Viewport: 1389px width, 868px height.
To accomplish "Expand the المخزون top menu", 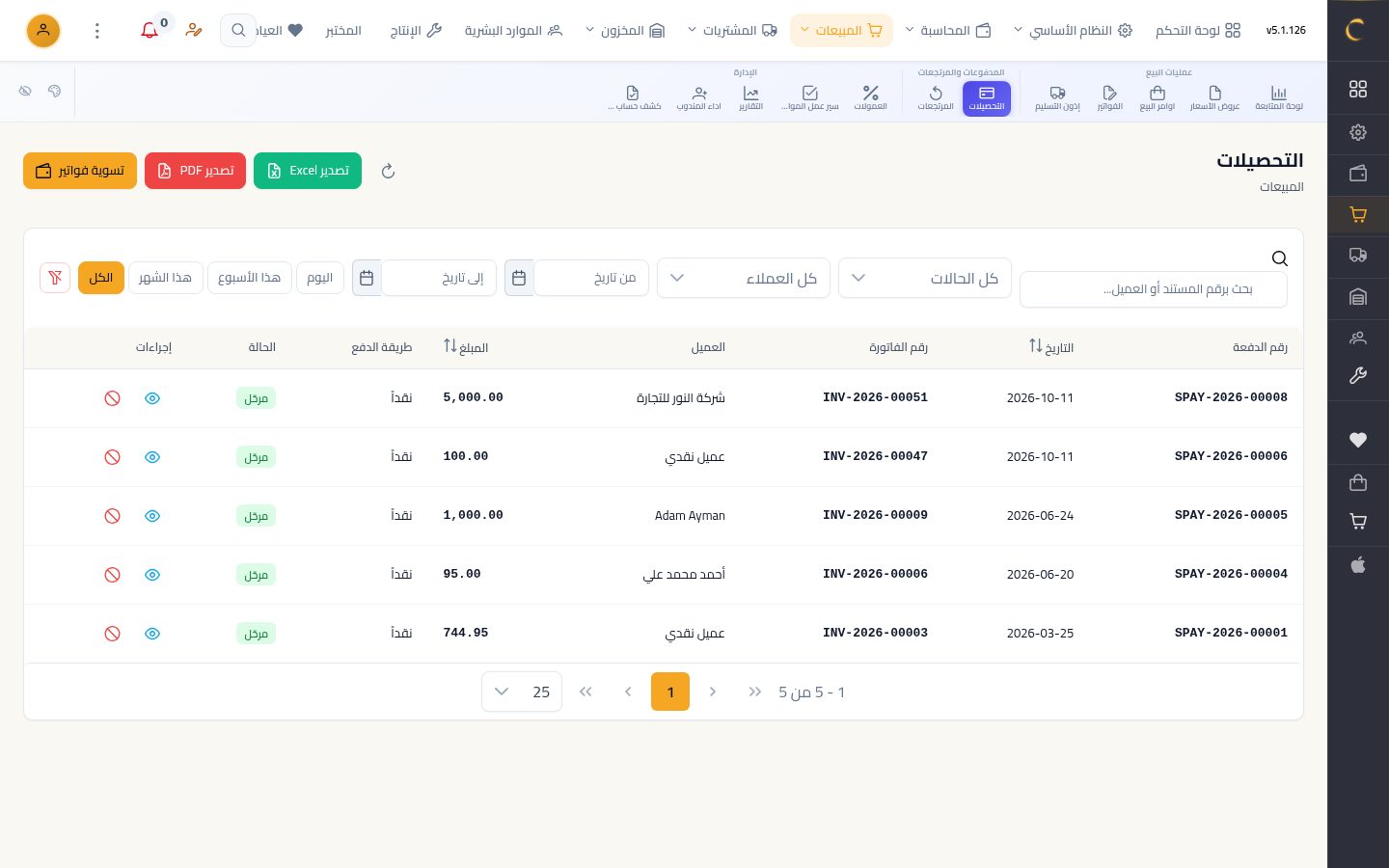I will (x=625, y=31).
